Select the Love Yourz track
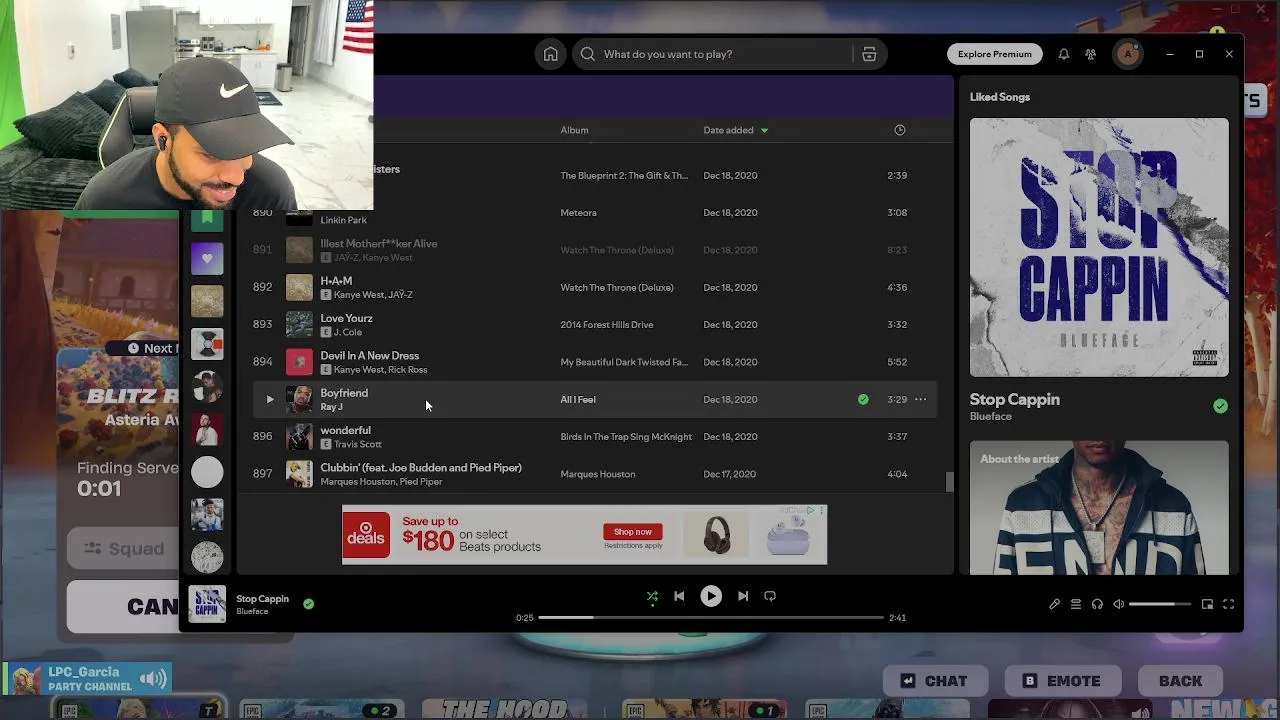 tap(346, 318)
